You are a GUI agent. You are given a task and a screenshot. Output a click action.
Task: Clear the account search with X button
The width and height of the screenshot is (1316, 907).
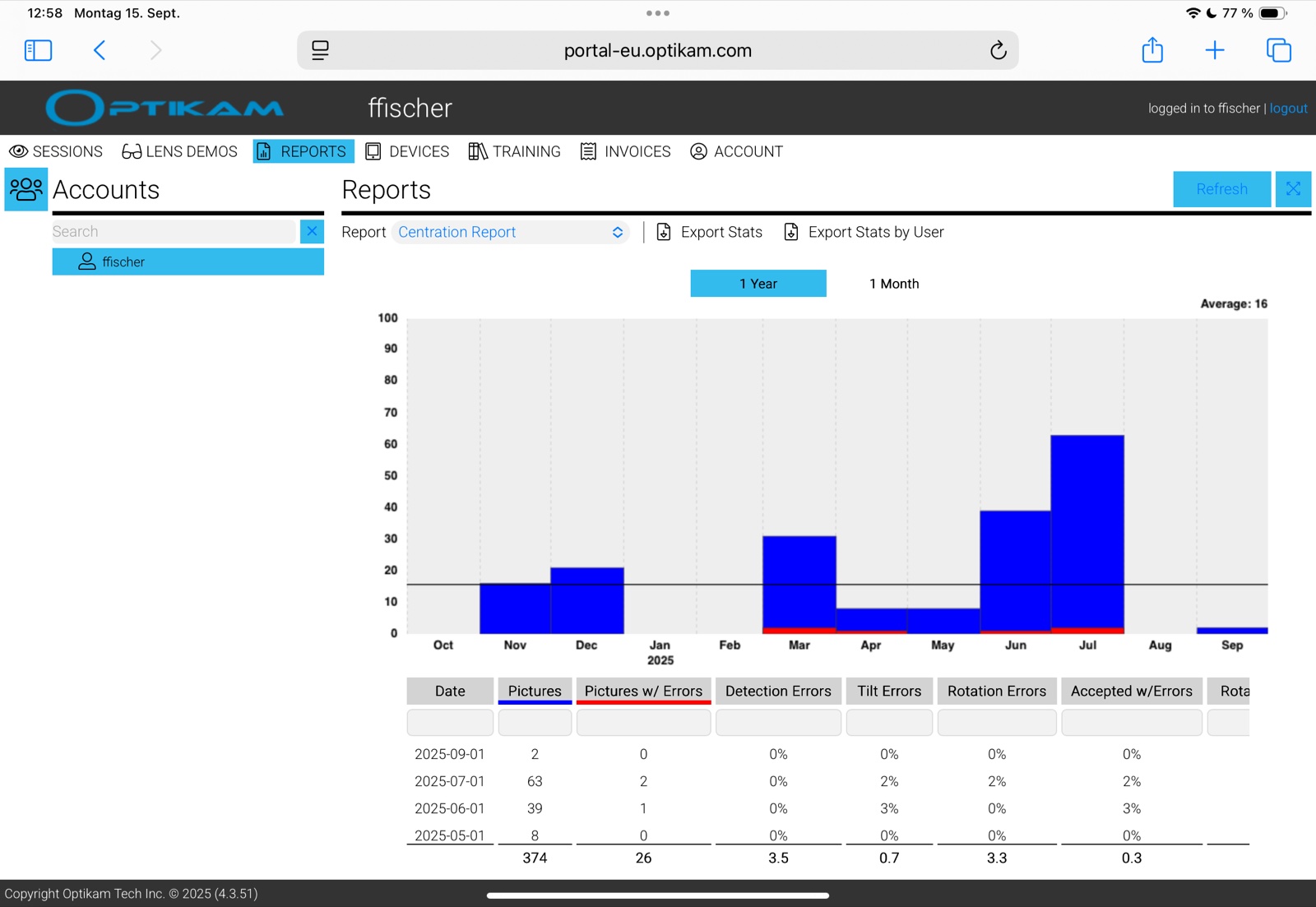tap(312, 231)
